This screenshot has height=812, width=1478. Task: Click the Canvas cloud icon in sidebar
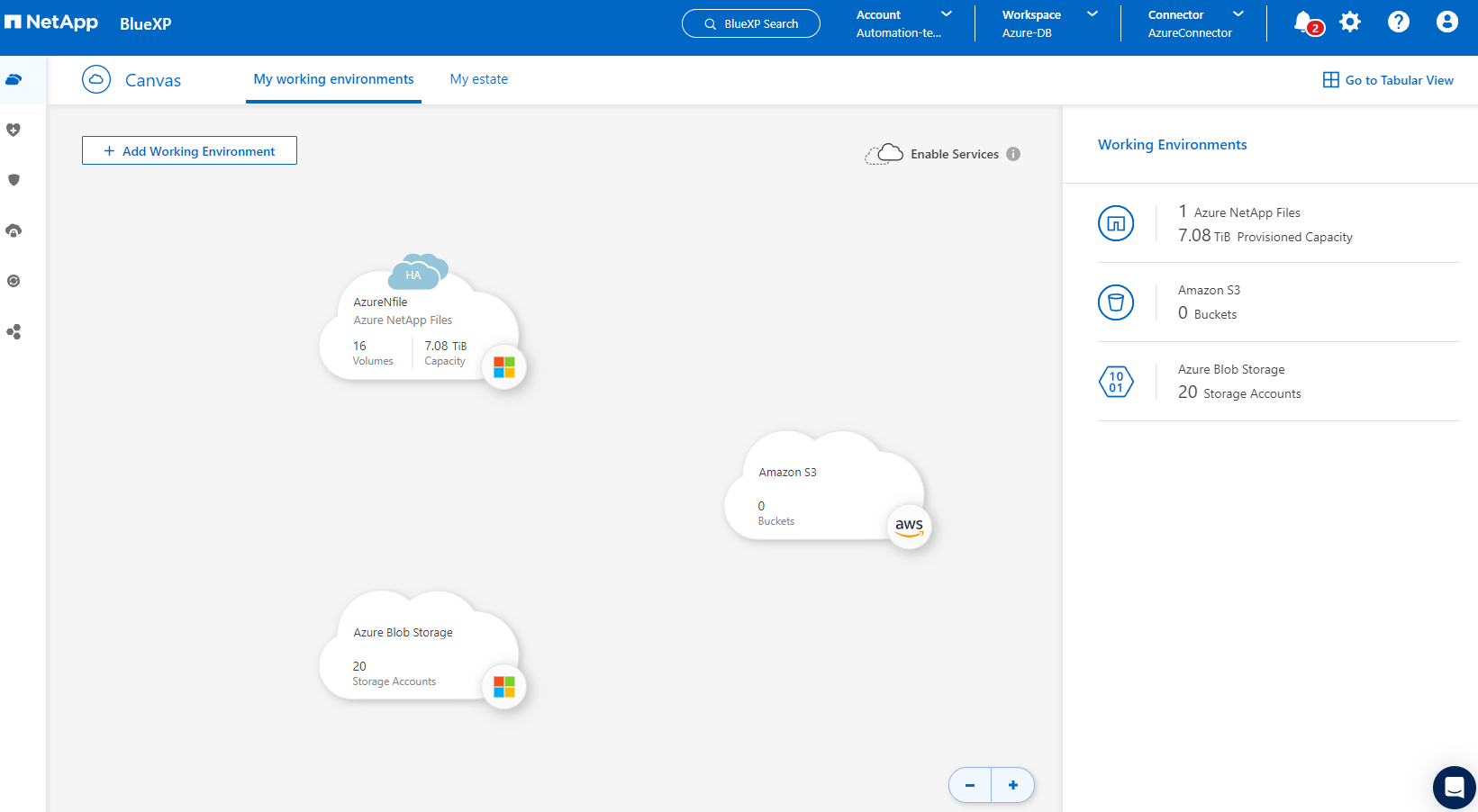[14, 79]
